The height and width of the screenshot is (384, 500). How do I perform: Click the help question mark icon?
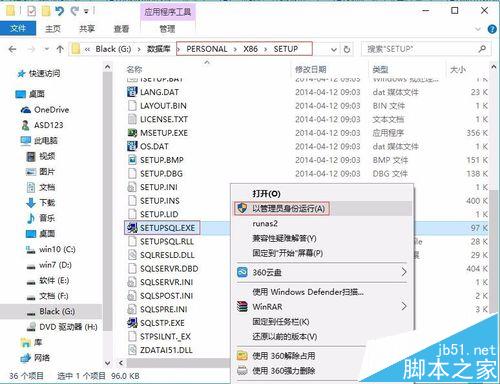[492, 29]
